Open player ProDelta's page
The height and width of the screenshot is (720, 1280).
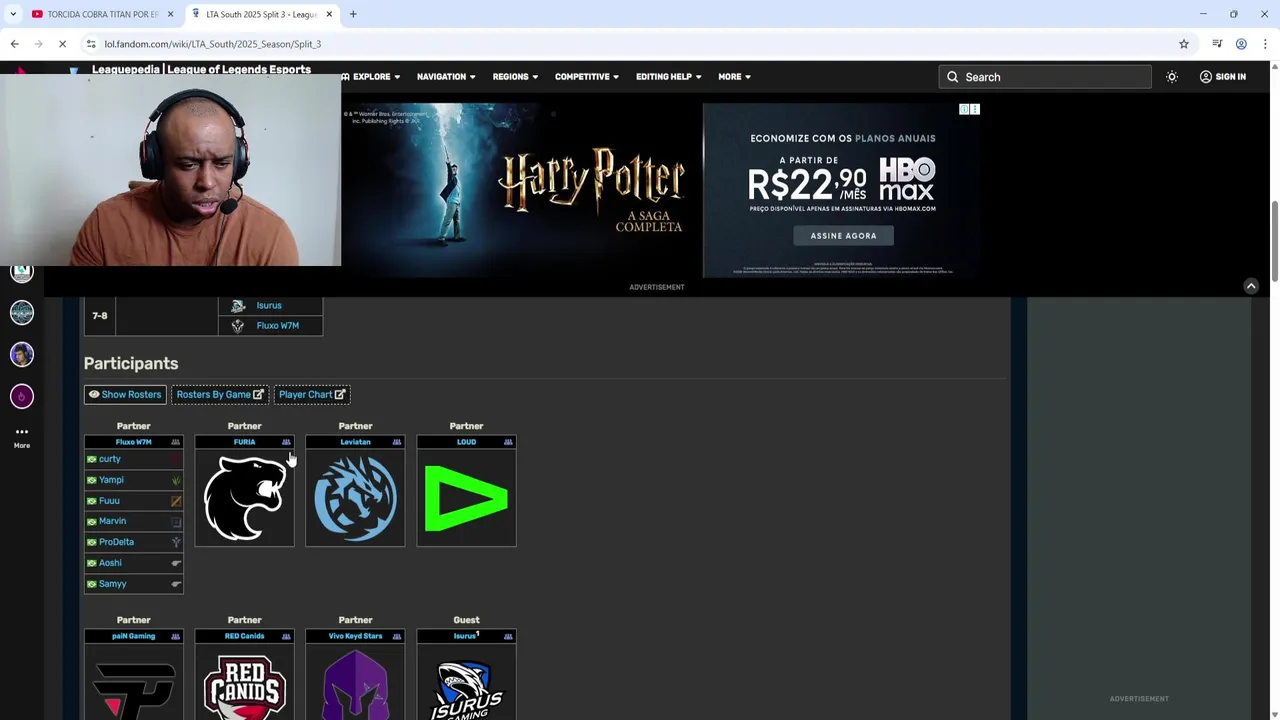point(116,542)
